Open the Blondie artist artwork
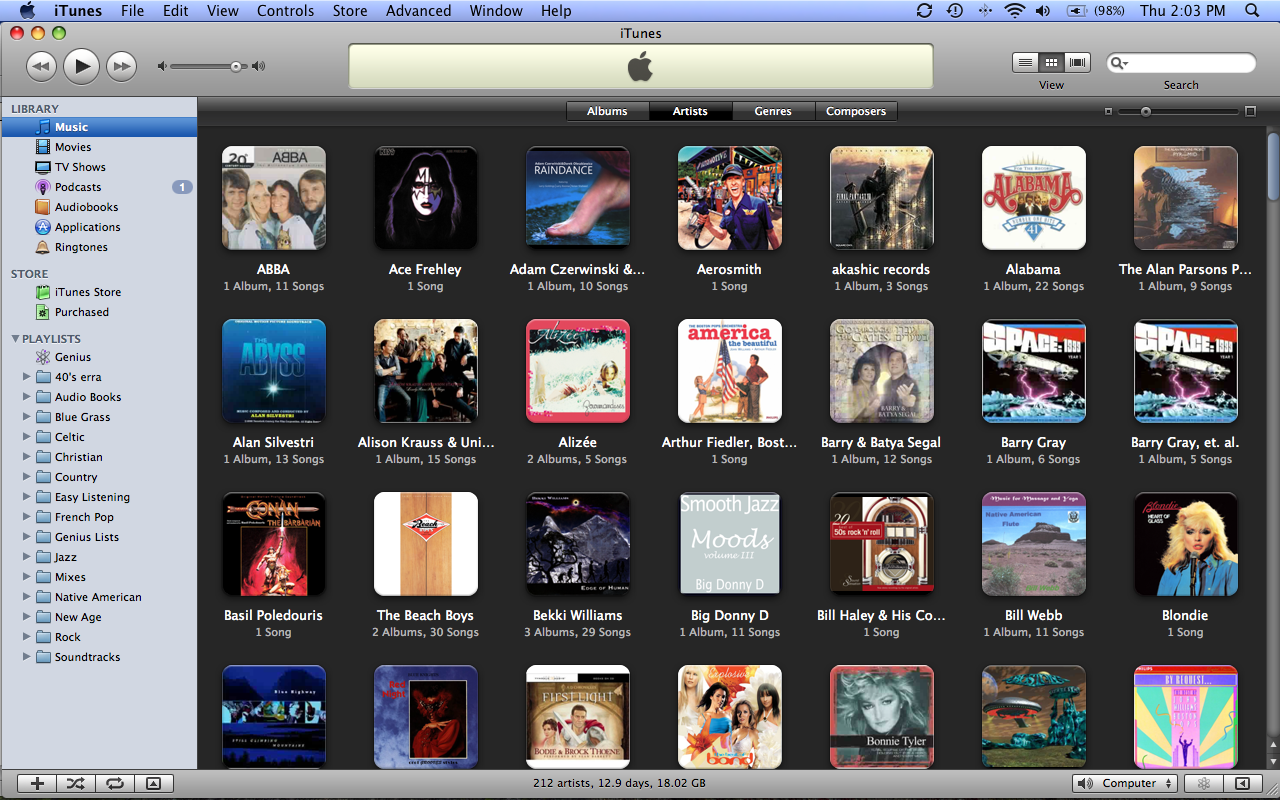This screenshot has width=1280, height=800. pos(1186,544)
